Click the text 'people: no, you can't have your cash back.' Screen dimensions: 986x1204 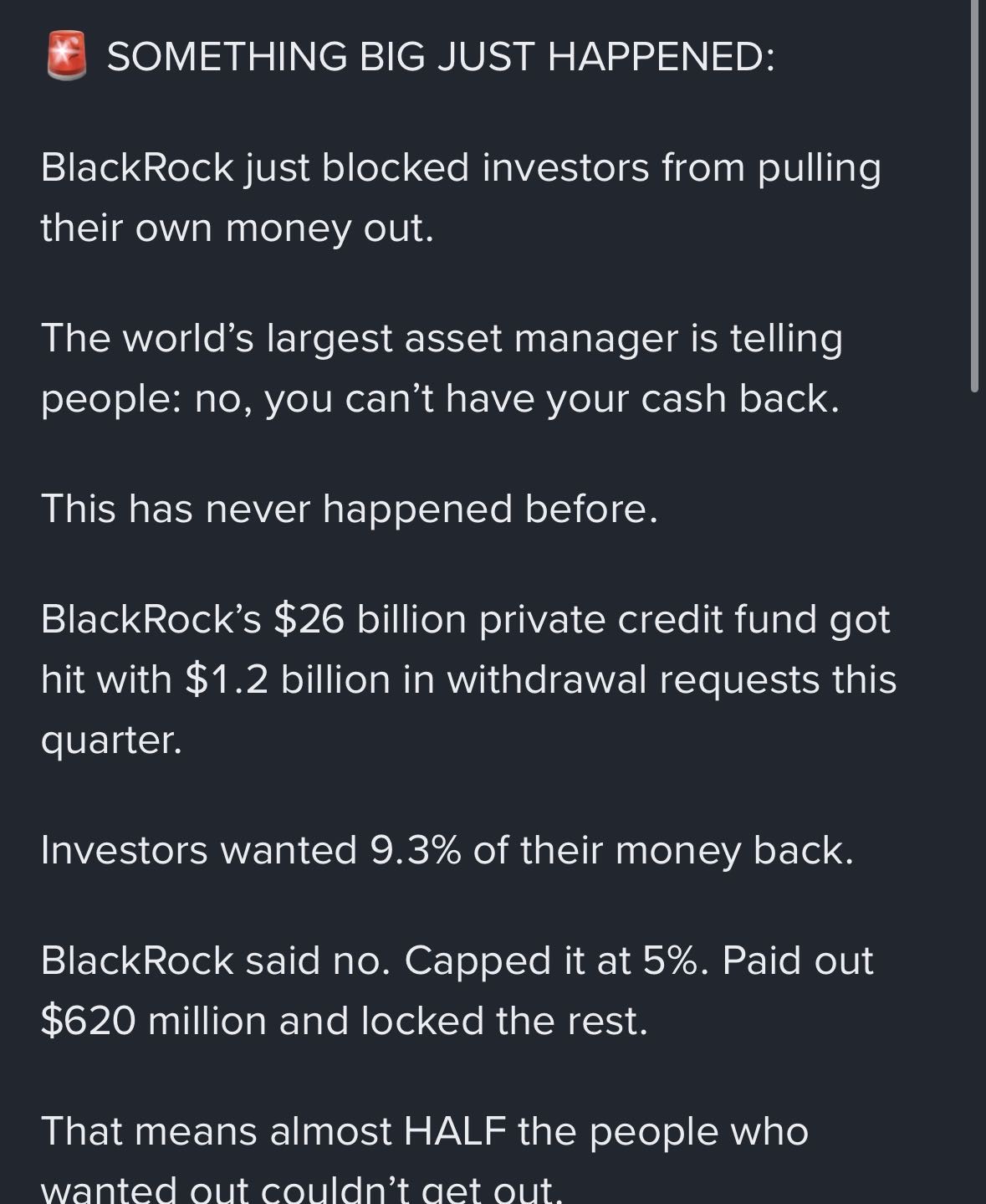(440, 398)
